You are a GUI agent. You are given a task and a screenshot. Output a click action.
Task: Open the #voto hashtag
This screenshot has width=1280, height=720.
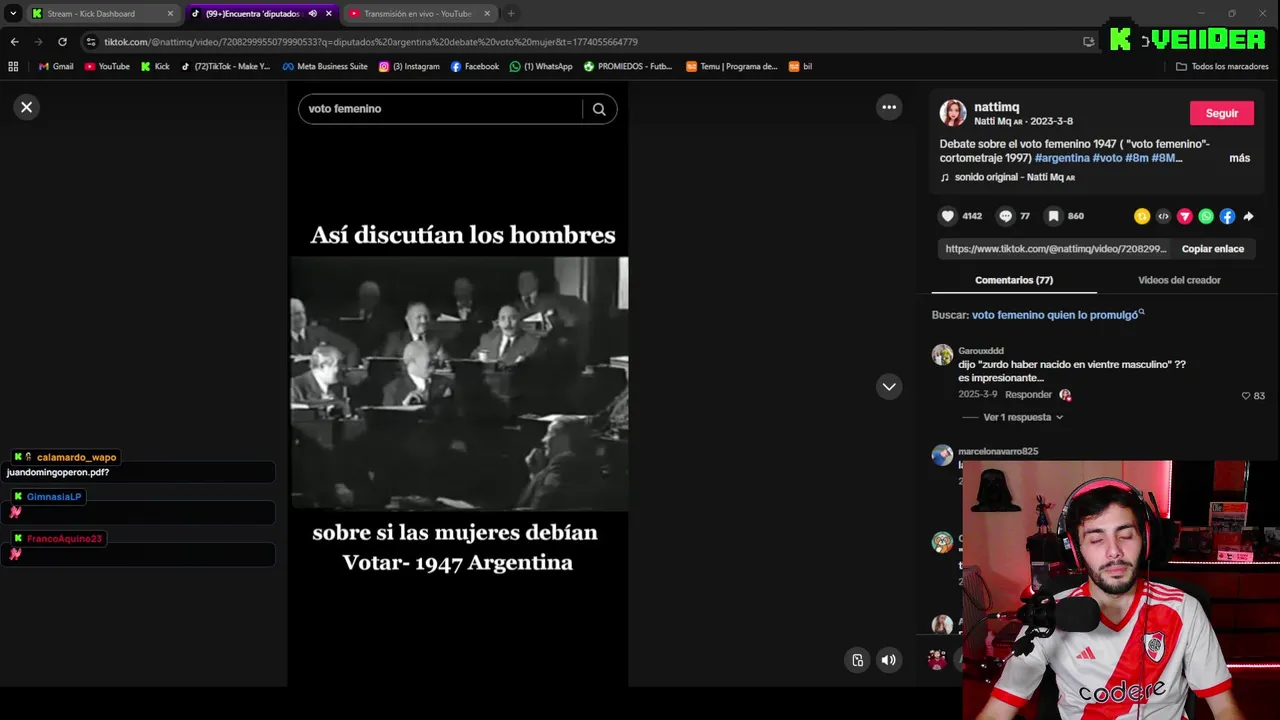[1107, 158]
